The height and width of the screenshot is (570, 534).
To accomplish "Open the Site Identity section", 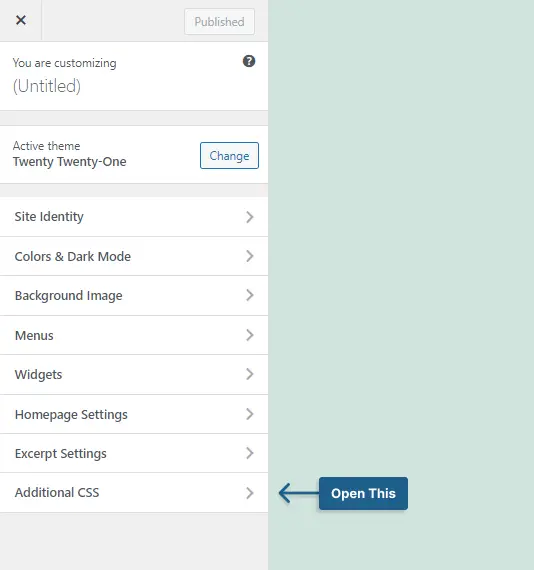I will (x=134, y=217).
